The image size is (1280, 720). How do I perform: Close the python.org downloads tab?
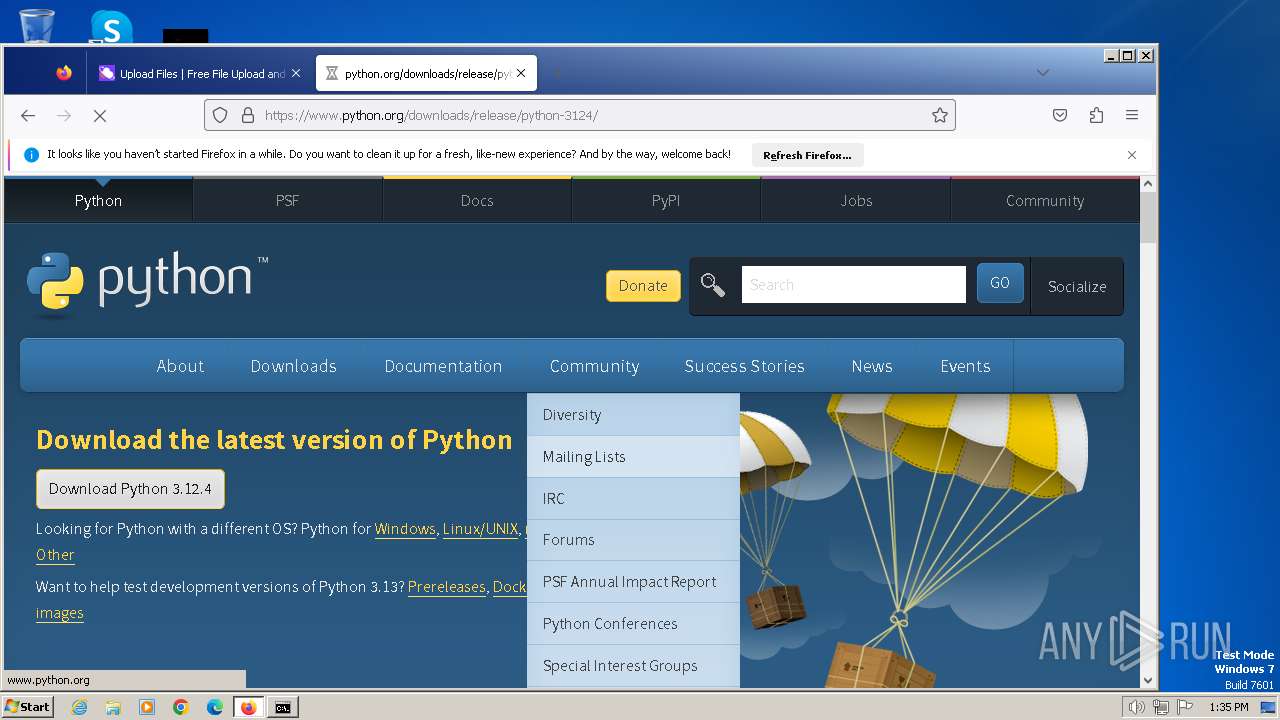[521, 73]
